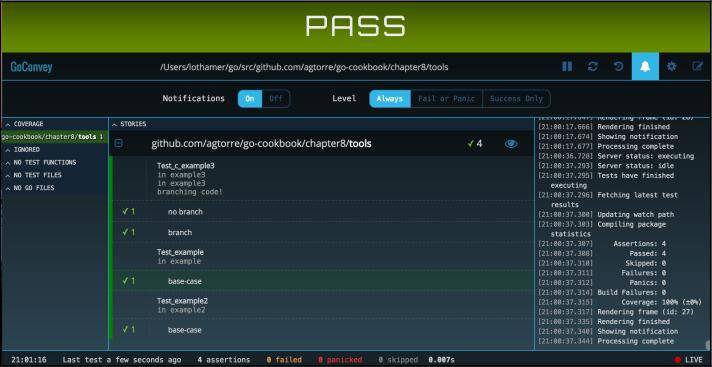712x367 pixels.
Task: Select the Success Only level
Action: (x=516, y=99)
